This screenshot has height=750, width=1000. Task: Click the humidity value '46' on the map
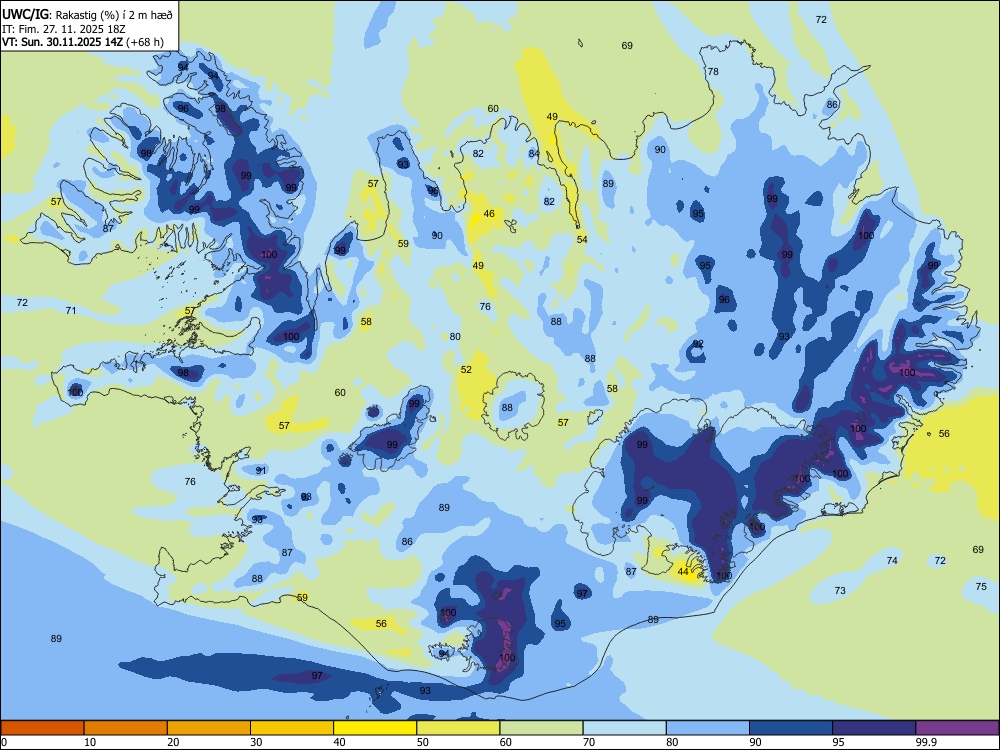tap(489, 214)
